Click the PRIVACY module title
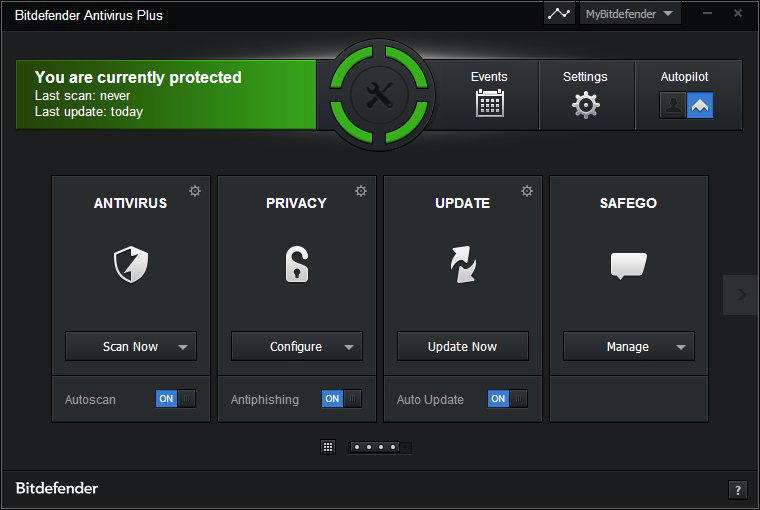This screenshot has height=510, width=760. pos(296,203)
